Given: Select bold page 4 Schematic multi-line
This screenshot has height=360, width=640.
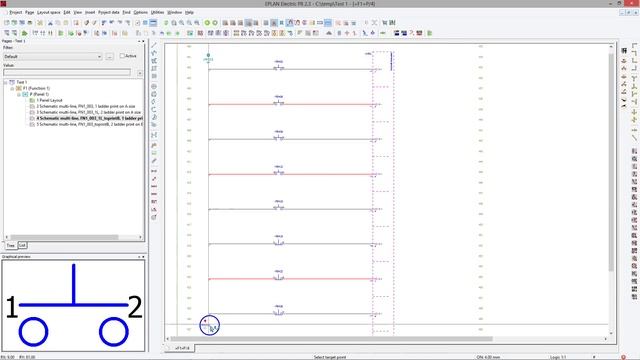Looking at the screenshot, I should [89, 118].
